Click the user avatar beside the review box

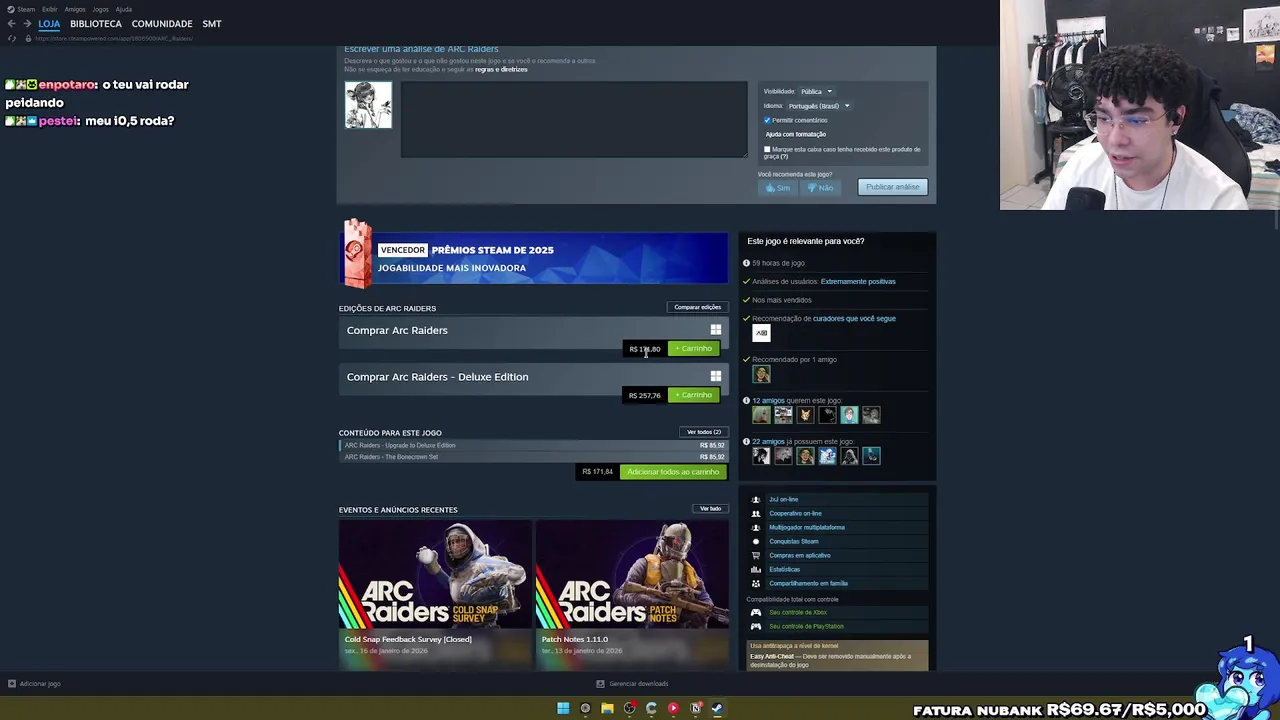(368, 105)
